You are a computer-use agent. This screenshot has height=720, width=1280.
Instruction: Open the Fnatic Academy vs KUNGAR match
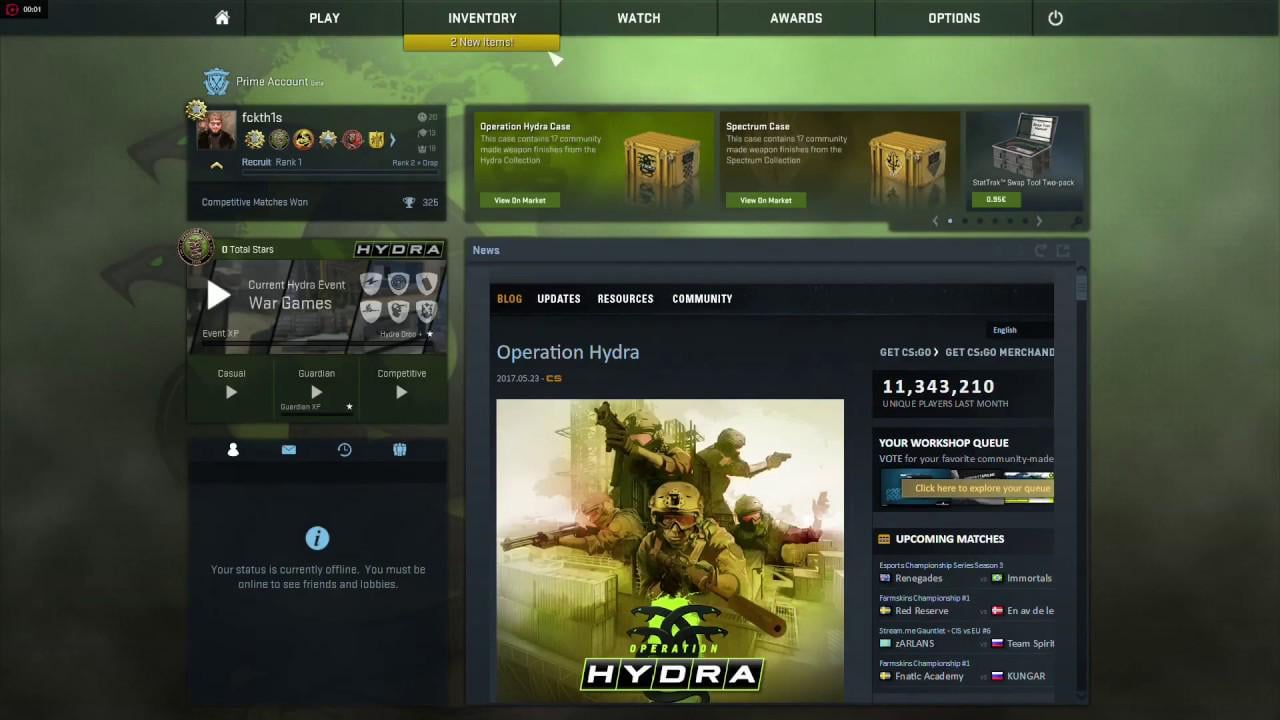965,676
